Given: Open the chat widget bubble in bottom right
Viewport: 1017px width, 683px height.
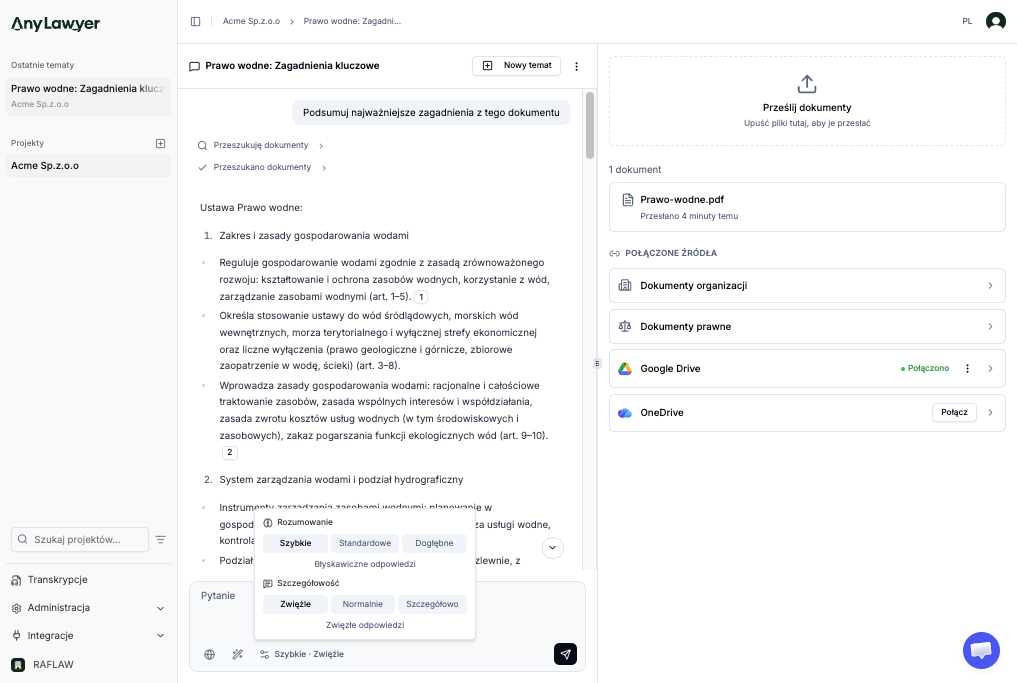Looking at the screenshot, I should click(981, 650).
